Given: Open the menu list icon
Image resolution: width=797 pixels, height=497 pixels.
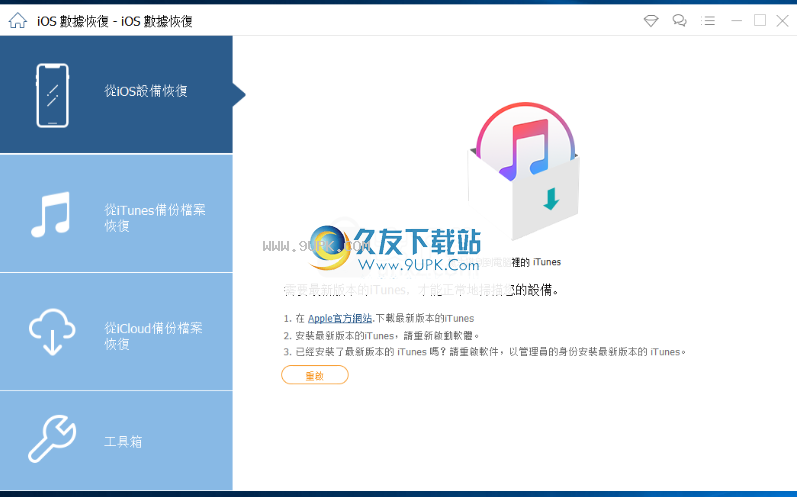Looking at the screenshot, I should point(708,20).
